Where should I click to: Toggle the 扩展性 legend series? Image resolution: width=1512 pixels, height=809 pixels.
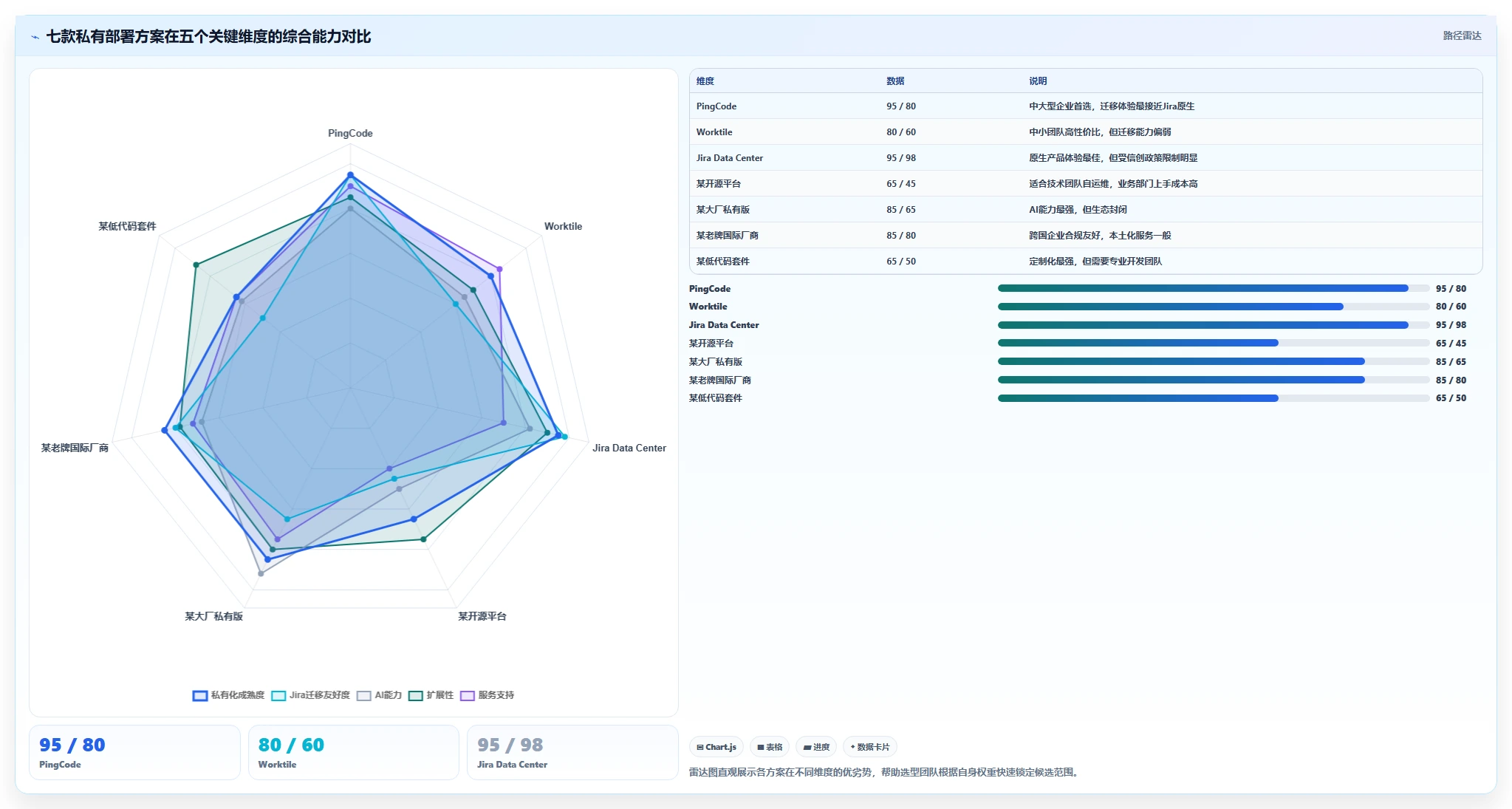click(431, 695)
